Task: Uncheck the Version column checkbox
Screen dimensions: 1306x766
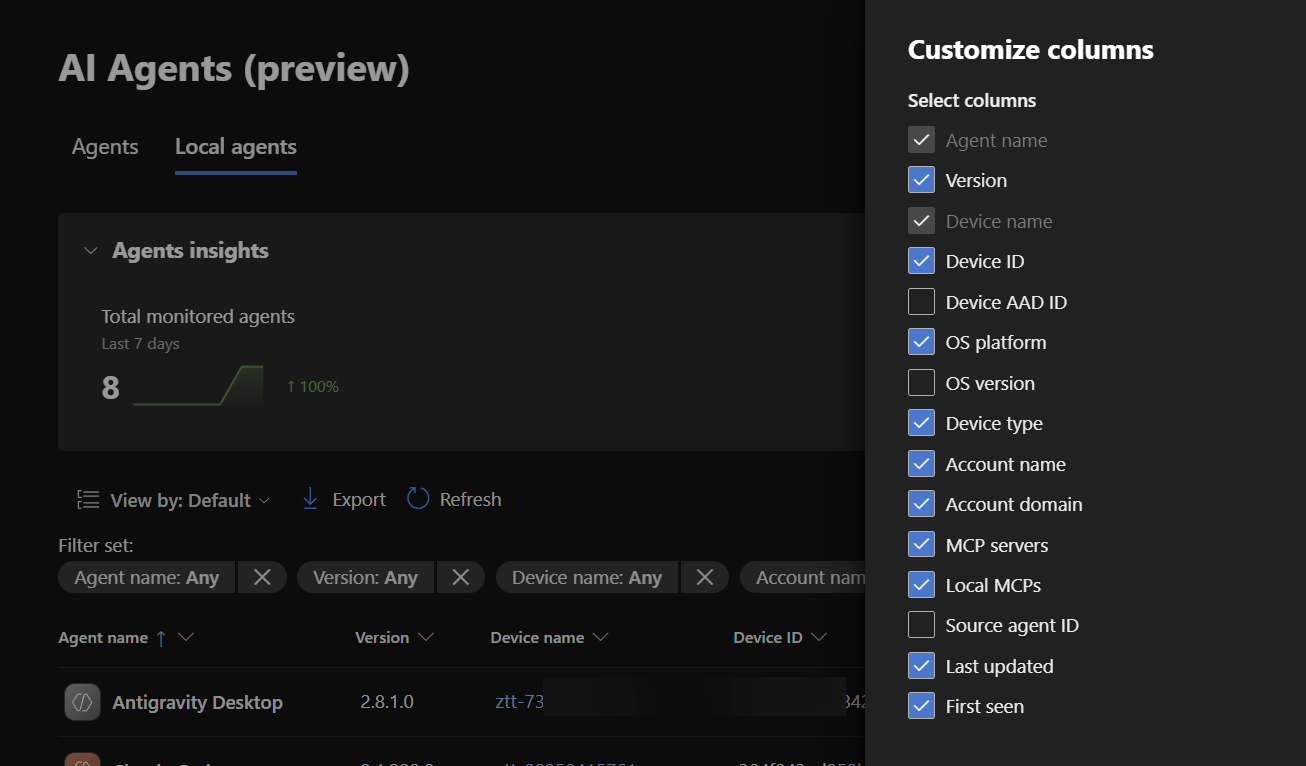Action: 921,180
